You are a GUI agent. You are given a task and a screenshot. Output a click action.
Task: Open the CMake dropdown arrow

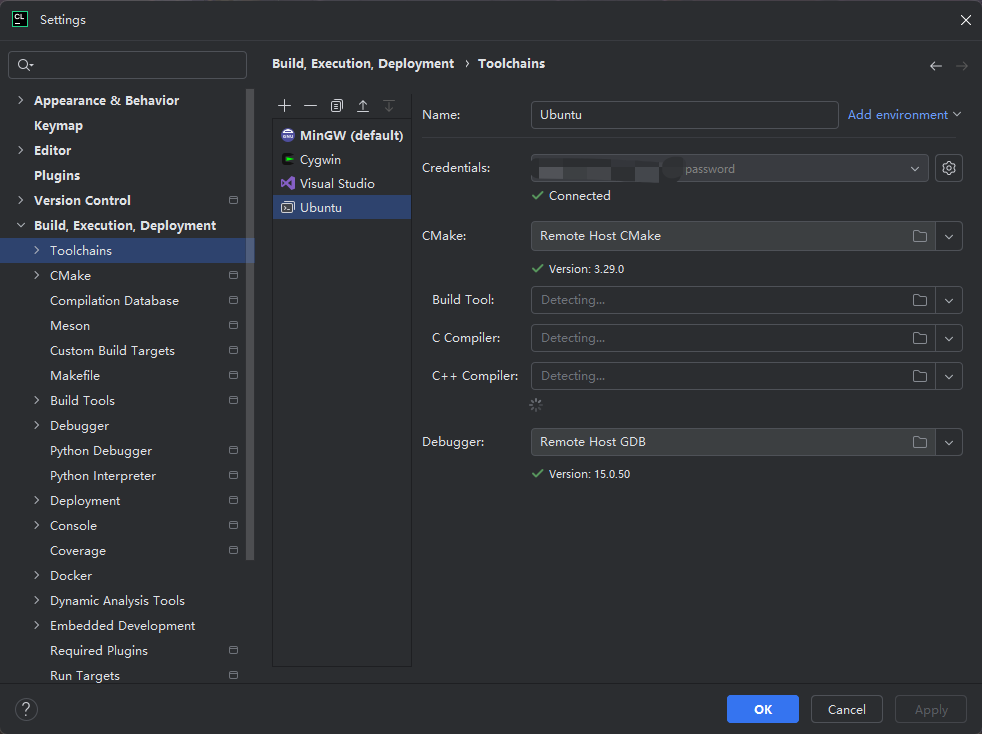(x=949, y=236)
